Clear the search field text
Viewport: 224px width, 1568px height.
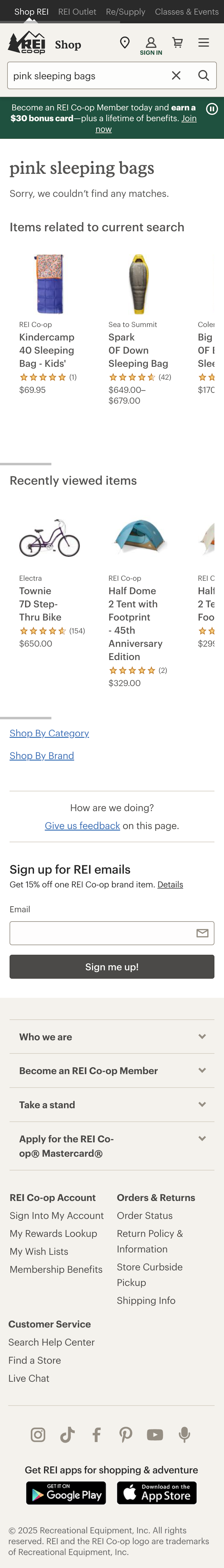176,75
